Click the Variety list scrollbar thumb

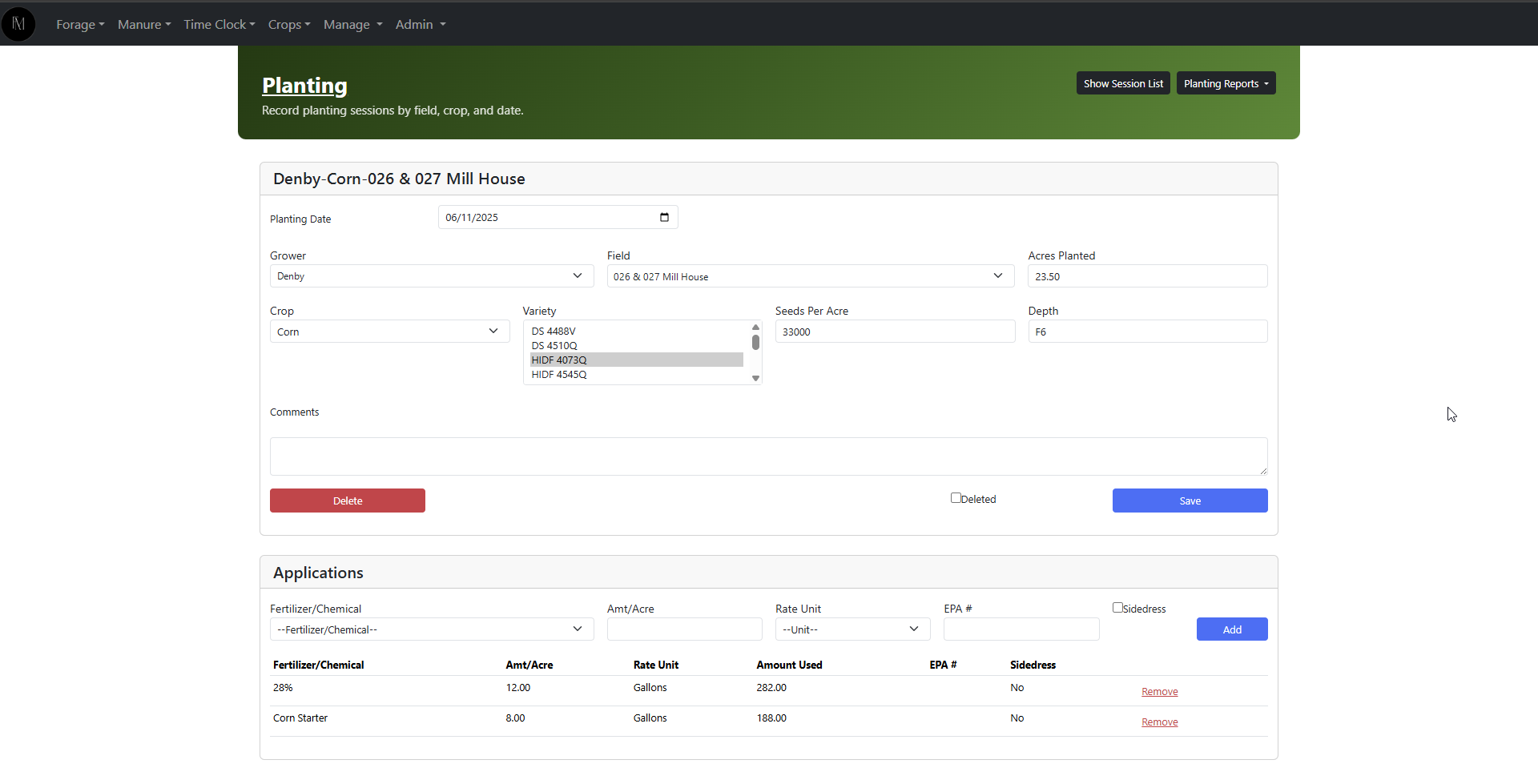(x=755, y=342)
